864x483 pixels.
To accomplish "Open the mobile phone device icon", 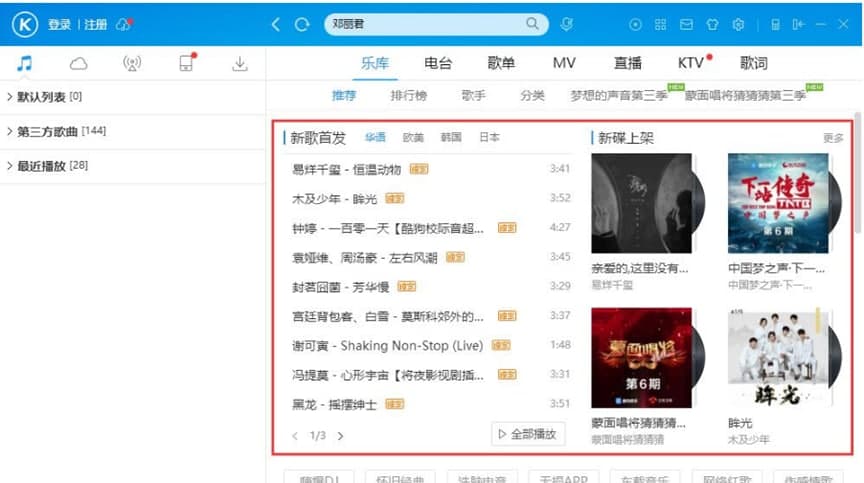I will pos(186,64).
